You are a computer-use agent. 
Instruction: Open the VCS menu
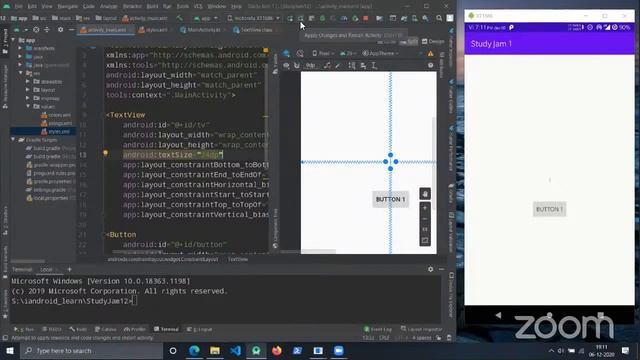click(198, 6)
